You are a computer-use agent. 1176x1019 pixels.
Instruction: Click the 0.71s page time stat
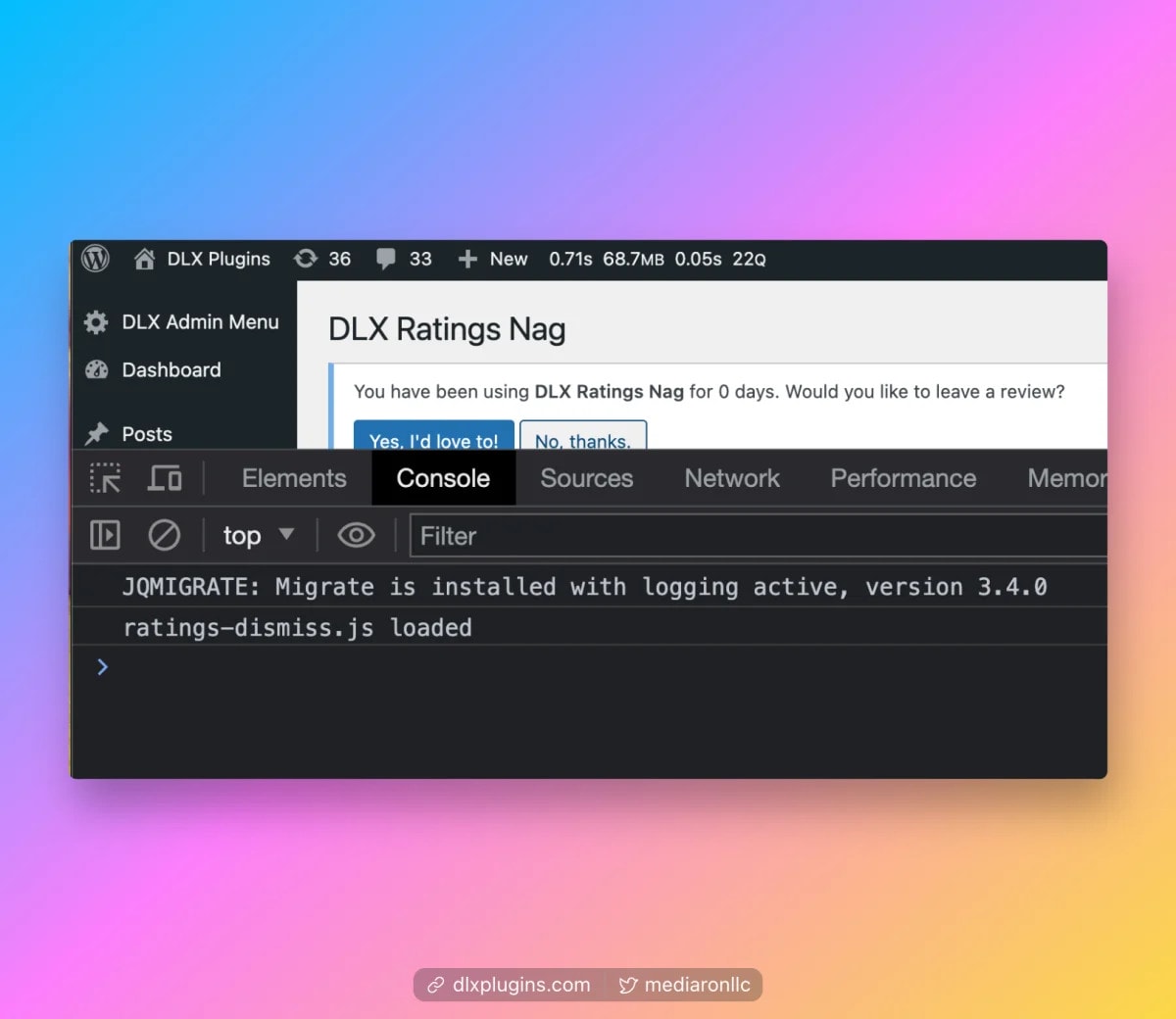point(570,259)
